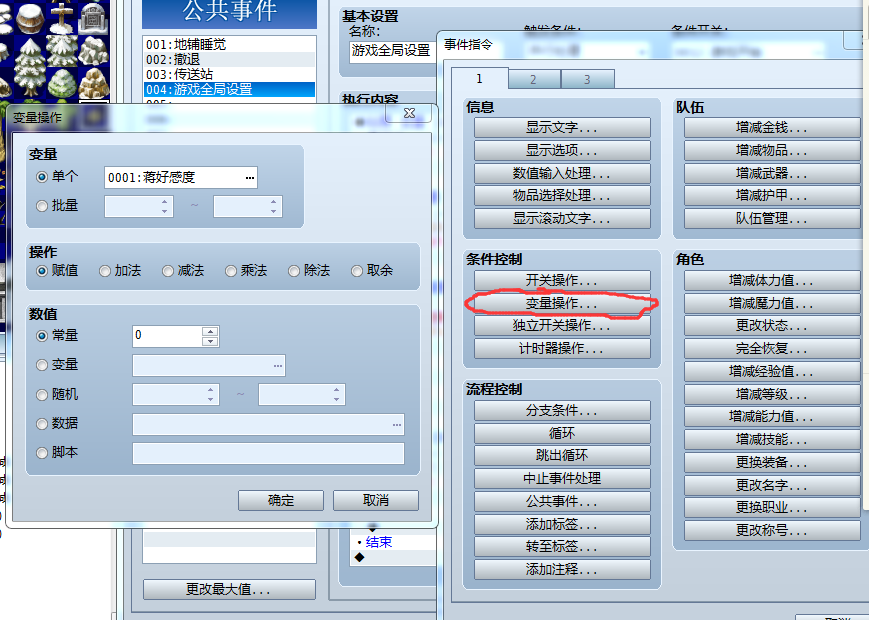Click the 显示滚动文字... button
869x620 pixels.
click(562, 218)
